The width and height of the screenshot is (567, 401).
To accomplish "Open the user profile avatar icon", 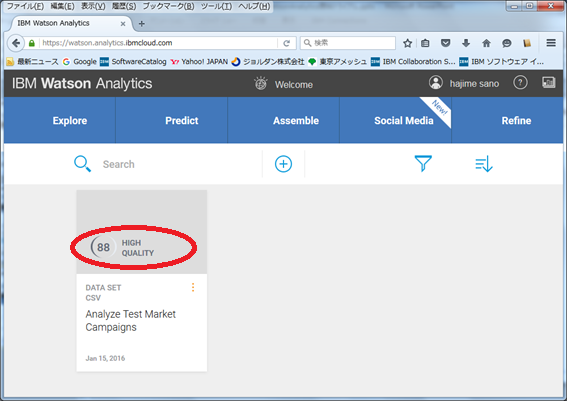I will pyautogui.click(x=436, y=82).
